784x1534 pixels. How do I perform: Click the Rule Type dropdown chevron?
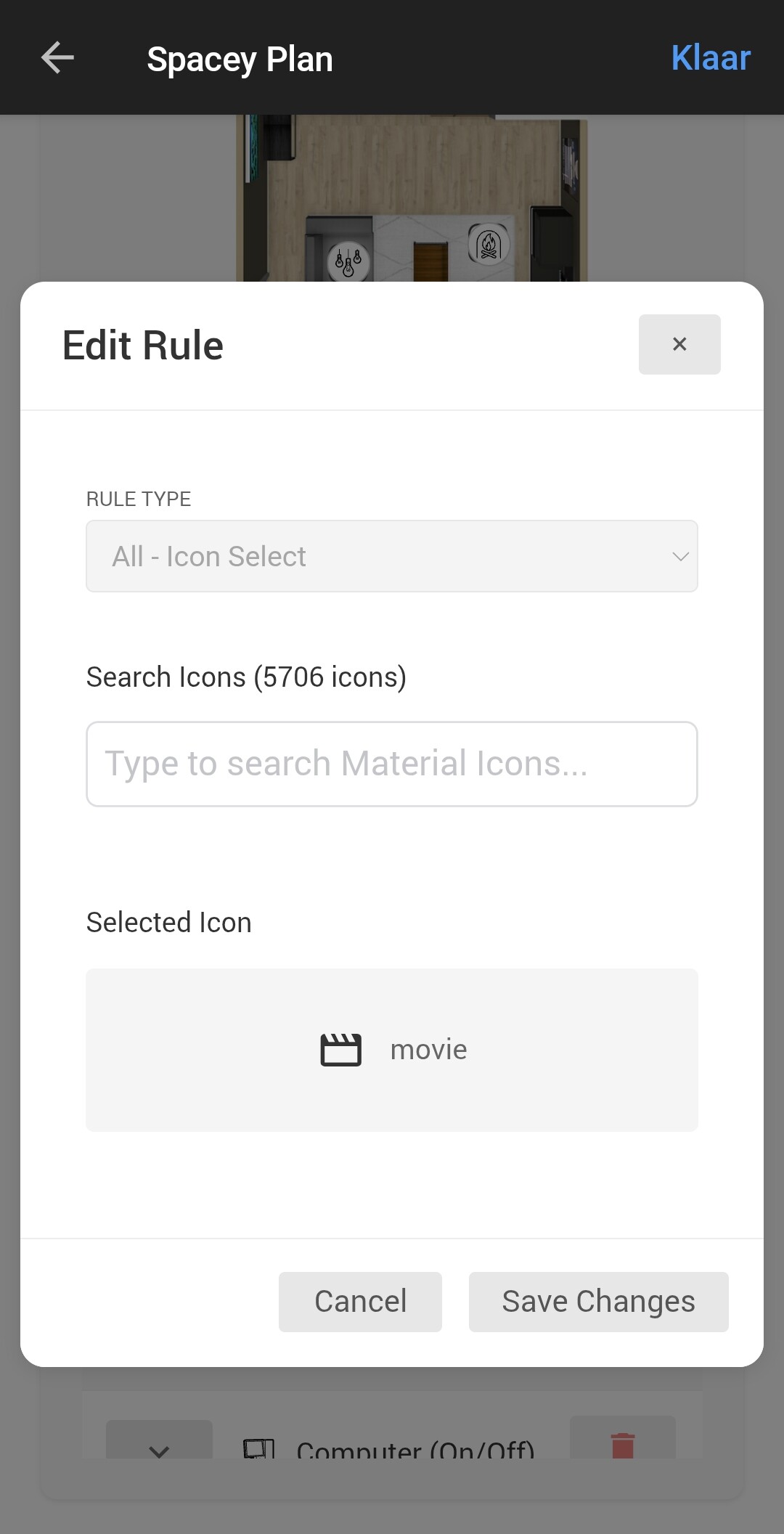(x=679, y=557)
